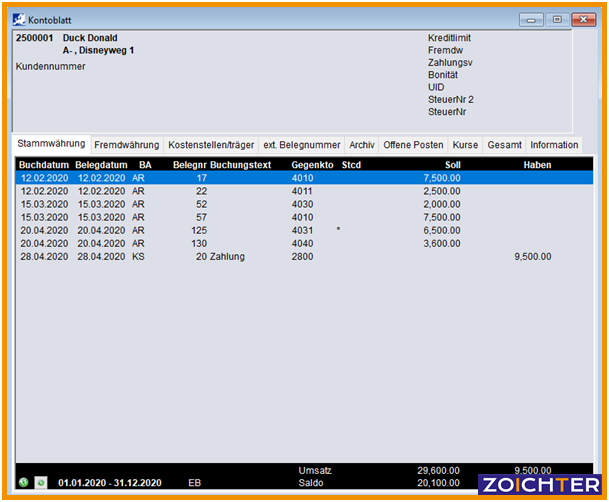This screenshot has width=609, height=502.
Task: Maximize the Kontoblatt window
Action: point(556,19)
